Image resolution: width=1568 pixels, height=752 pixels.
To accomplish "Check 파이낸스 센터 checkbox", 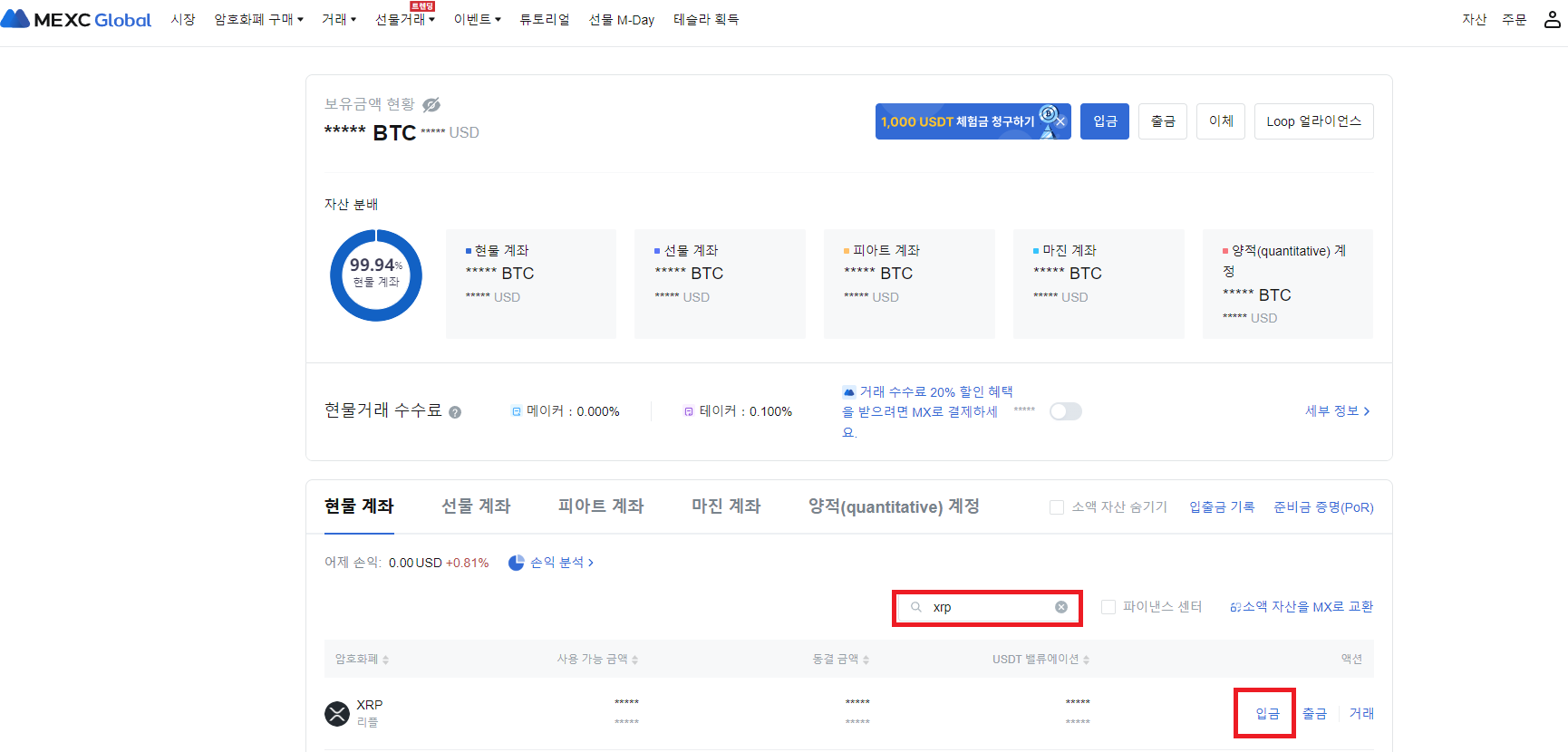I will (1108, 607).
